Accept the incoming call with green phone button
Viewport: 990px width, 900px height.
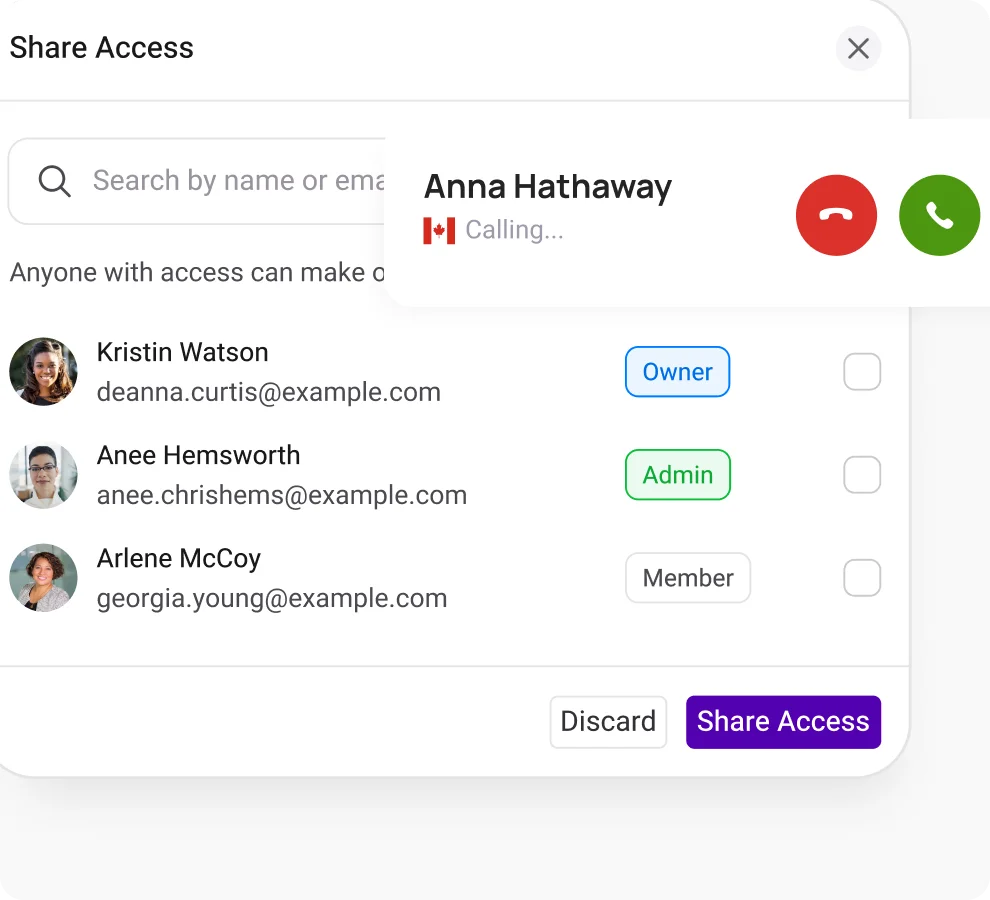tap(939, 215)
